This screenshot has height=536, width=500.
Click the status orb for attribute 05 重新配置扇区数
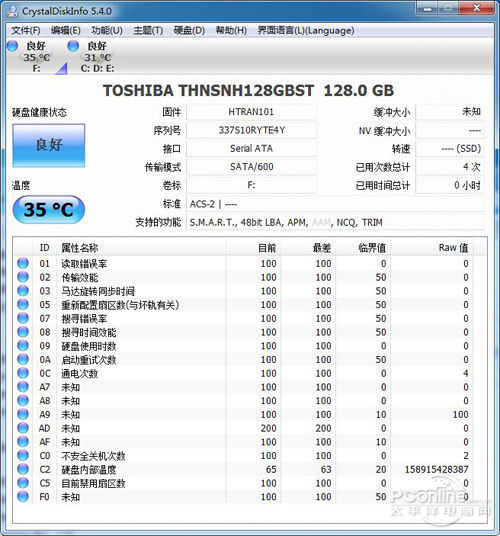[x=23, y=305]
